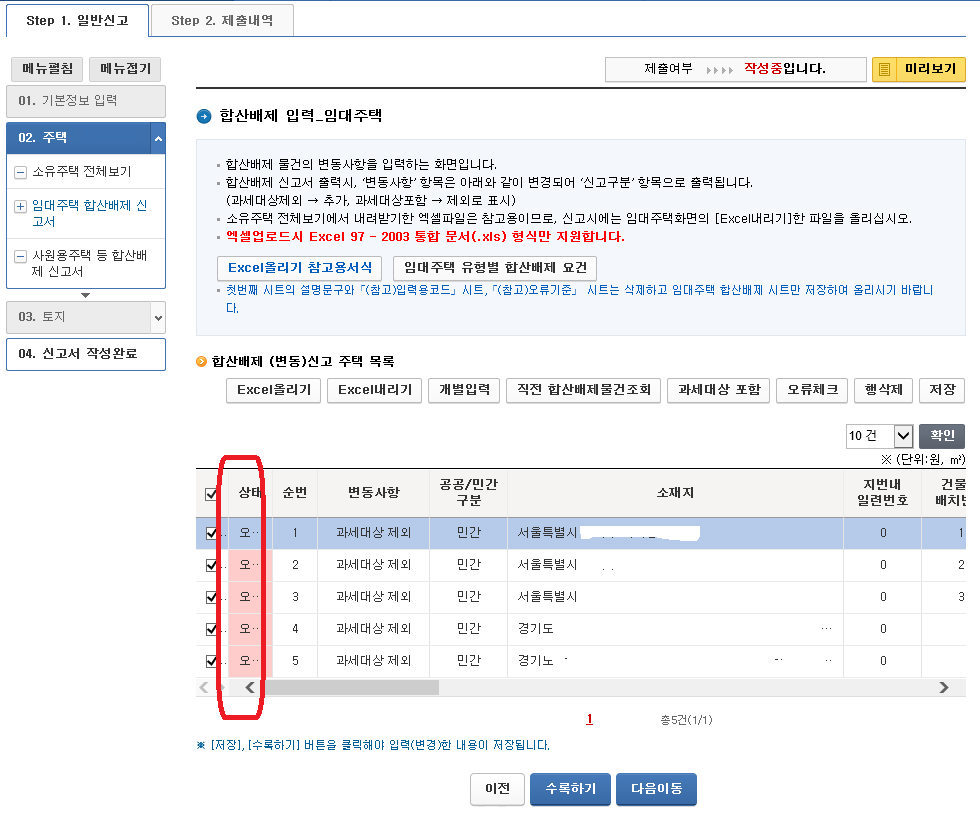Image resolution: width=980 pixels, height=815 pixels.
Task: Click the 저장 save button
Action: (x=944, y=390)
